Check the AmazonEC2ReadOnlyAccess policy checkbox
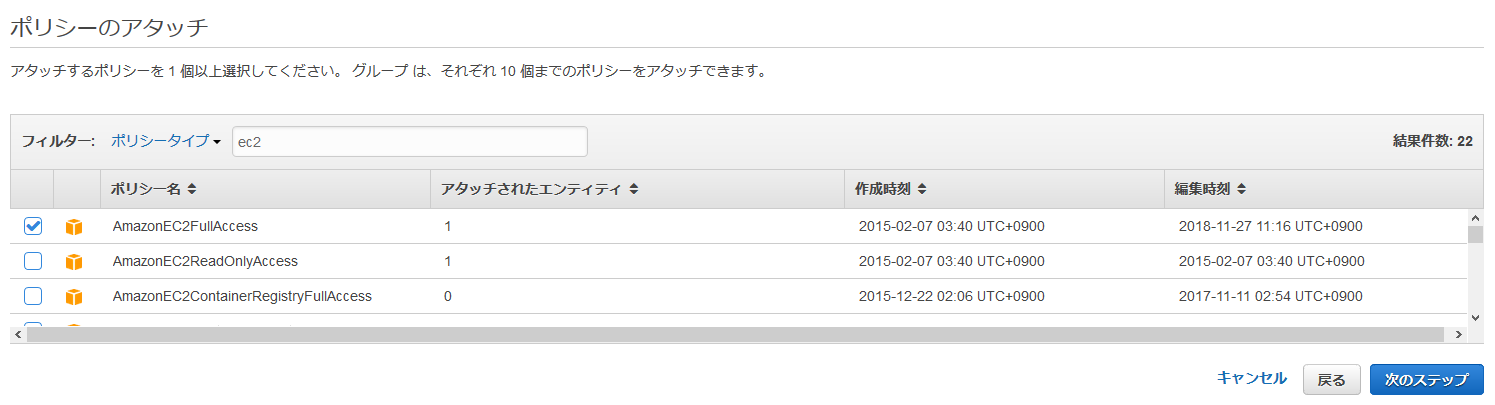 (33, 262)
